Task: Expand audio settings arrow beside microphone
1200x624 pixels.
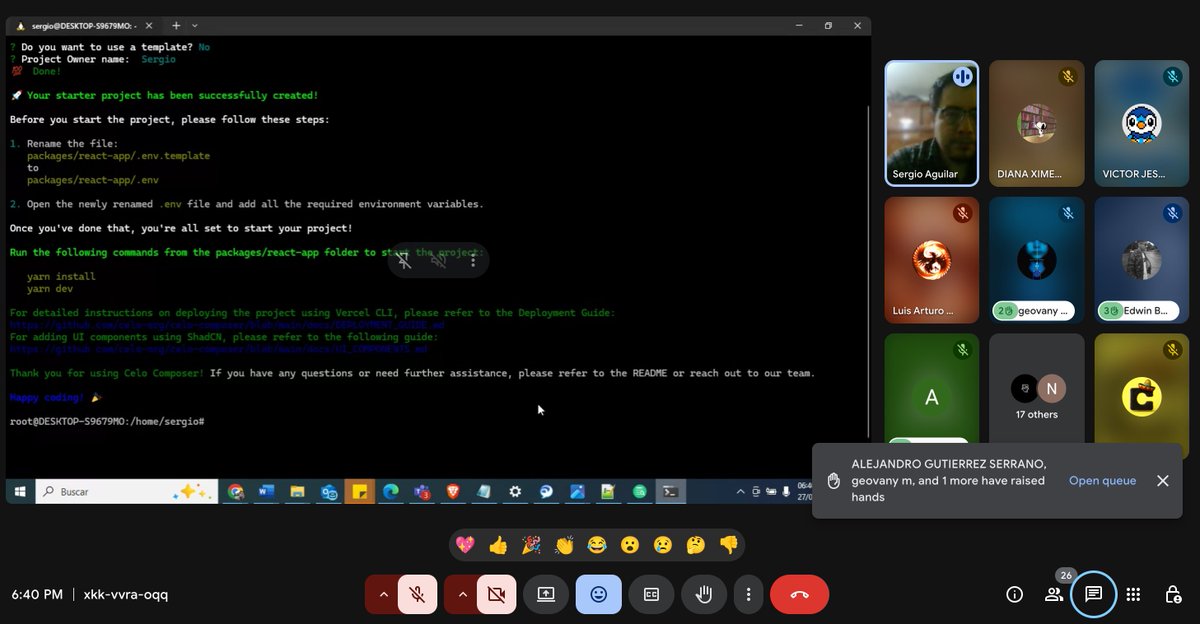Action: [x=383, y=594]
